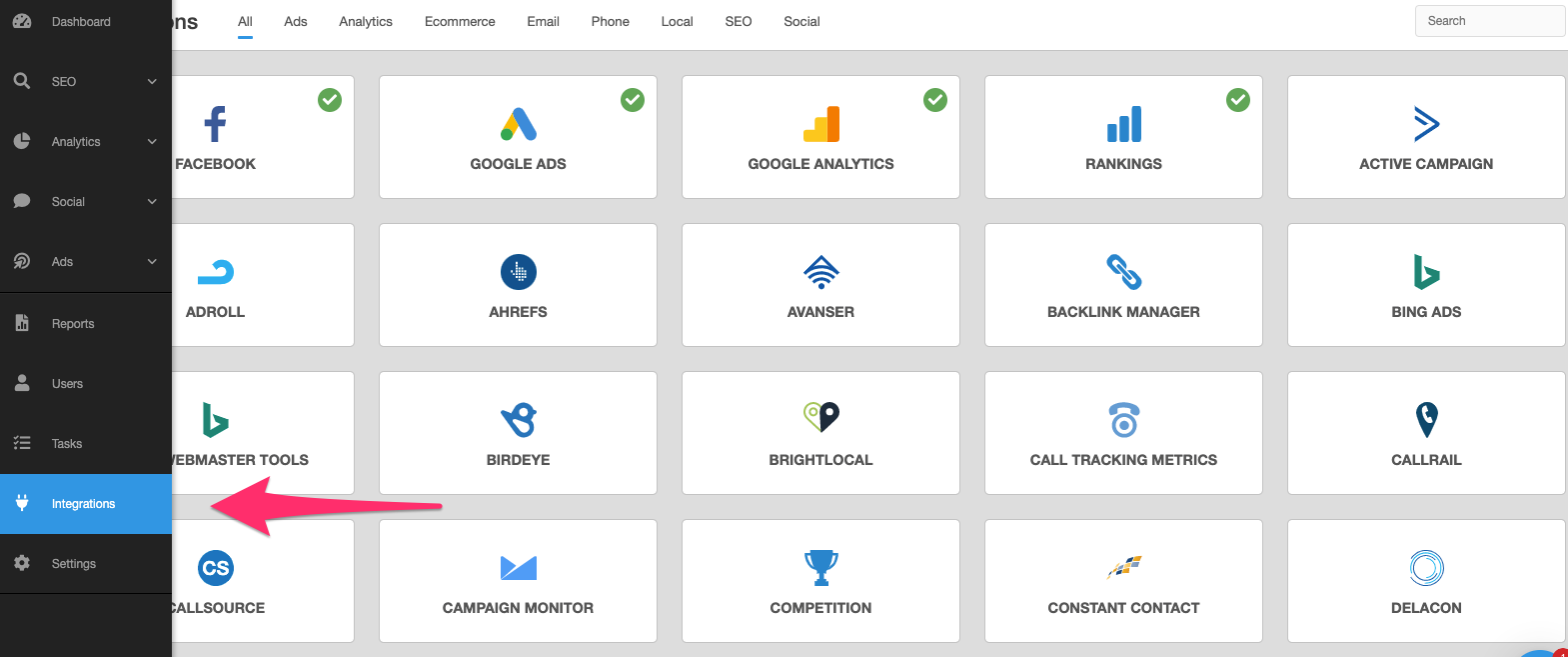The height and width of the screenshot is (657, 1568).
Task: Click the Settings gear icon in sidebar
Action: point(22,563)
